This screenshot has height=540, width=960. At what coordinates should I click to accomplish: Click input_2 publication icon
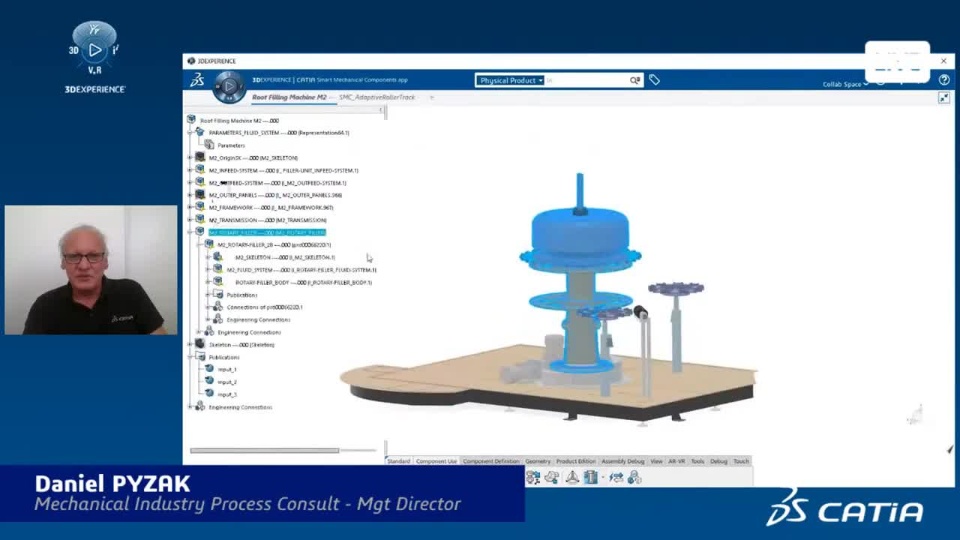[209, 381]
